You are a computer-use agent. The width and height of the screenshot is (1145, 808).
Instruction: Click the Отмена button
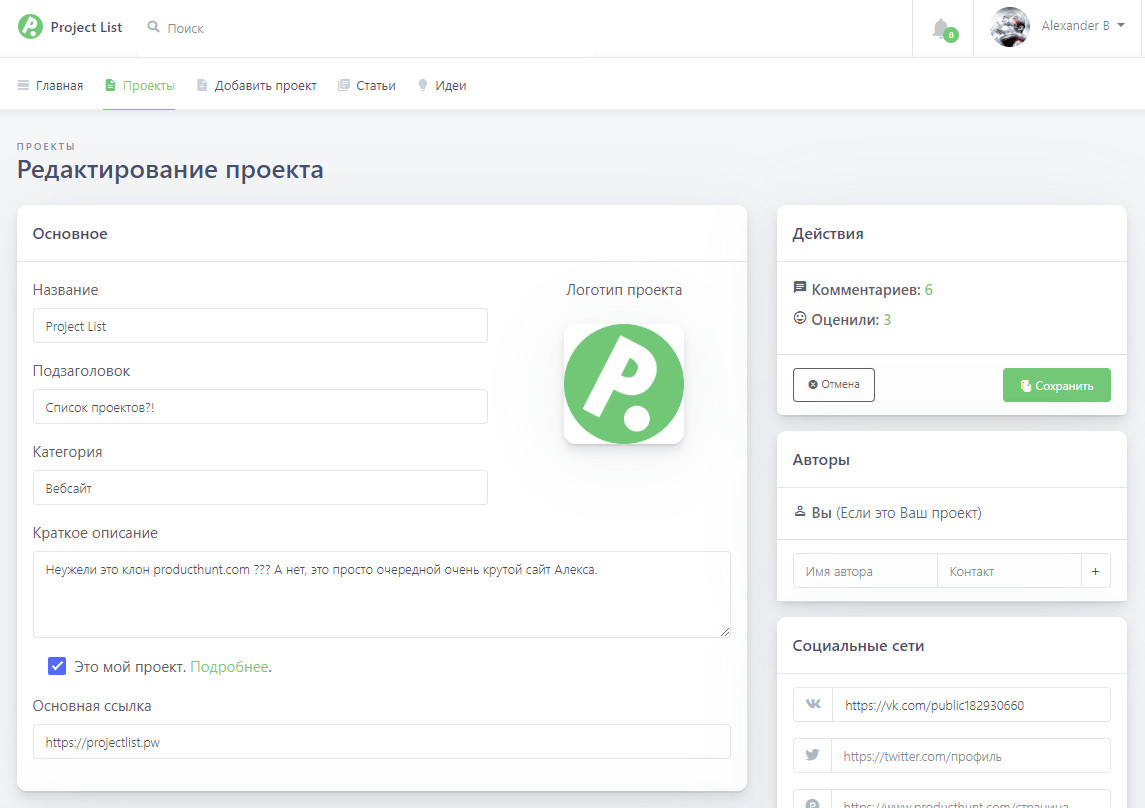[x=833, y=385]
